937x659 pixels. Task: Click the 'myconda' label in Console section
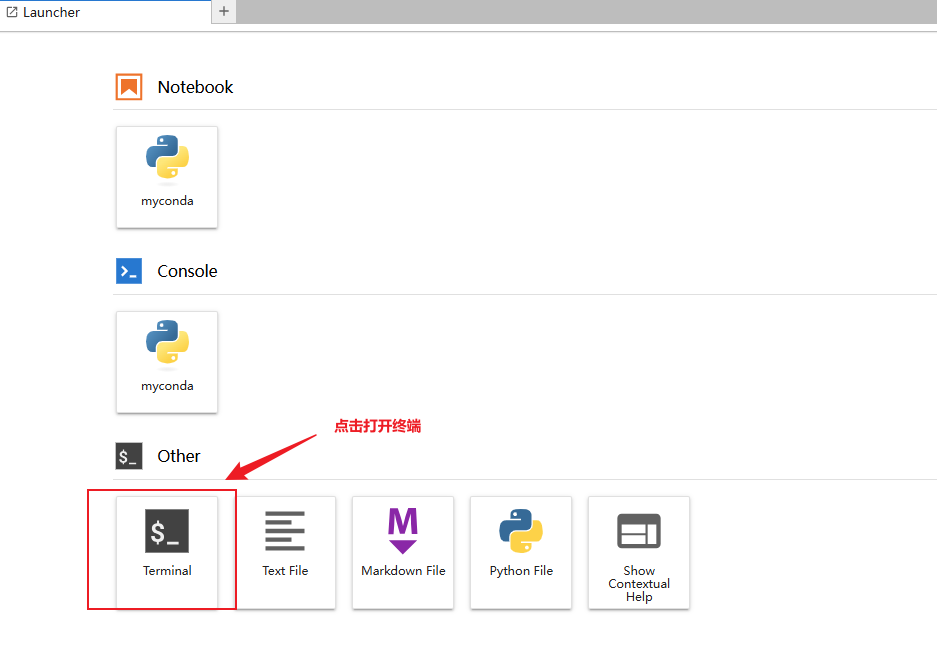pyautogui.click(x=167, y=386)
